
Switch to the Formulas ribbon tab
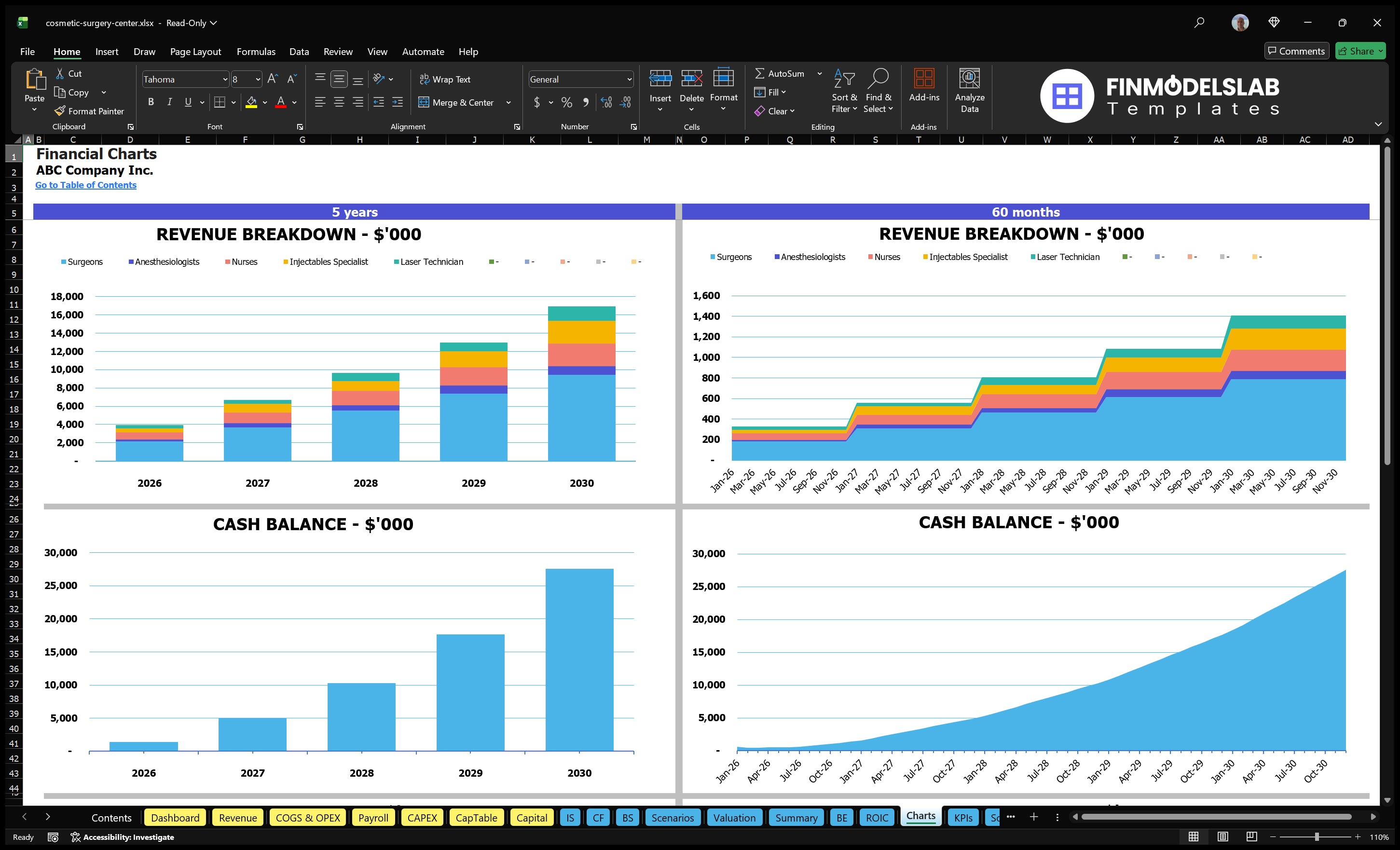tap(256, 52)
